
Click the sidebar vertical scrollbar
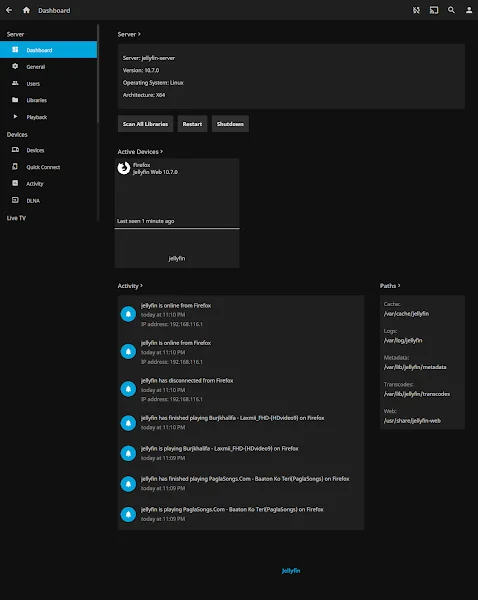pos(98,75)
